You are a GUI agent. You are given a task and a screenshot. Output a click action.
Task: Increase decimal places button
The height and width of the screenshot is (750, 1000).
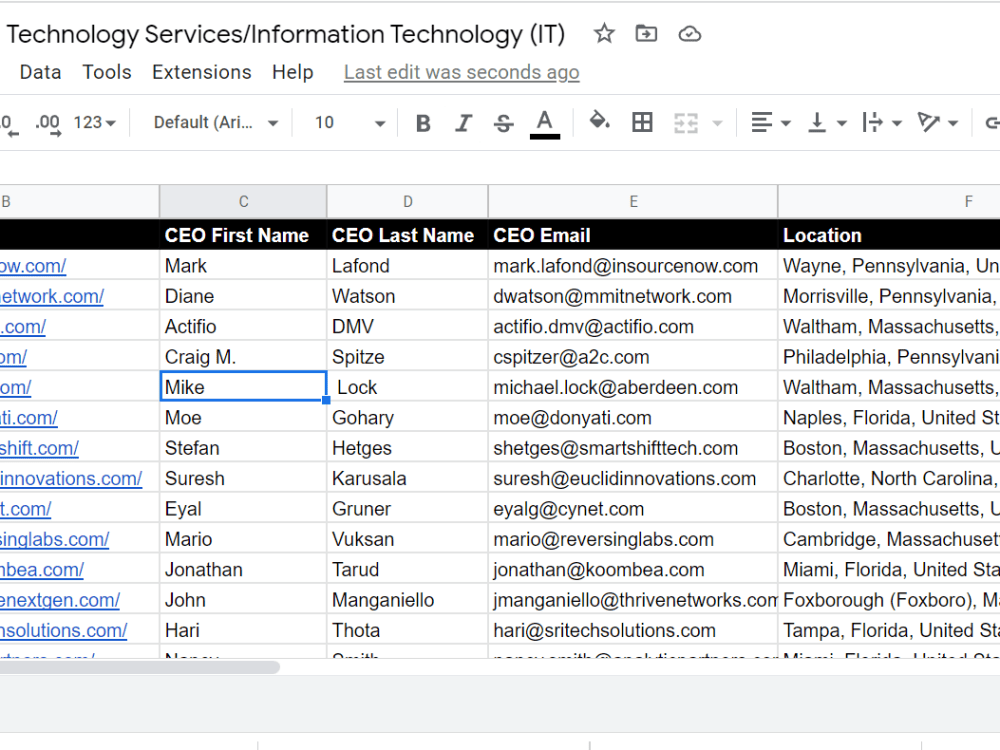(48, 124)
